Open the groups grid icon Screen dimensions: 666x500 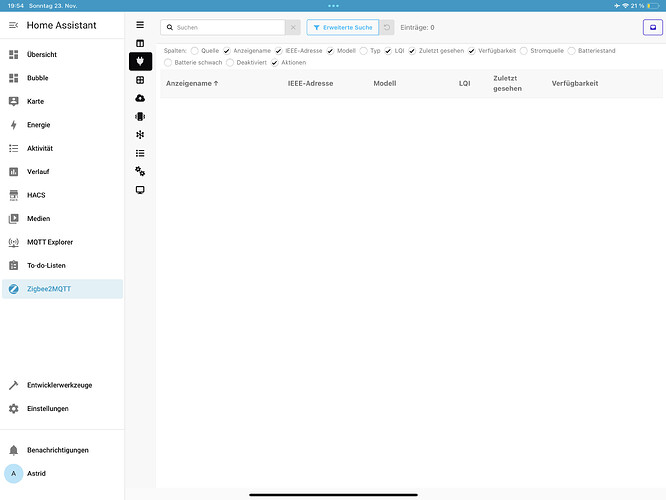(x=140, y=80)
